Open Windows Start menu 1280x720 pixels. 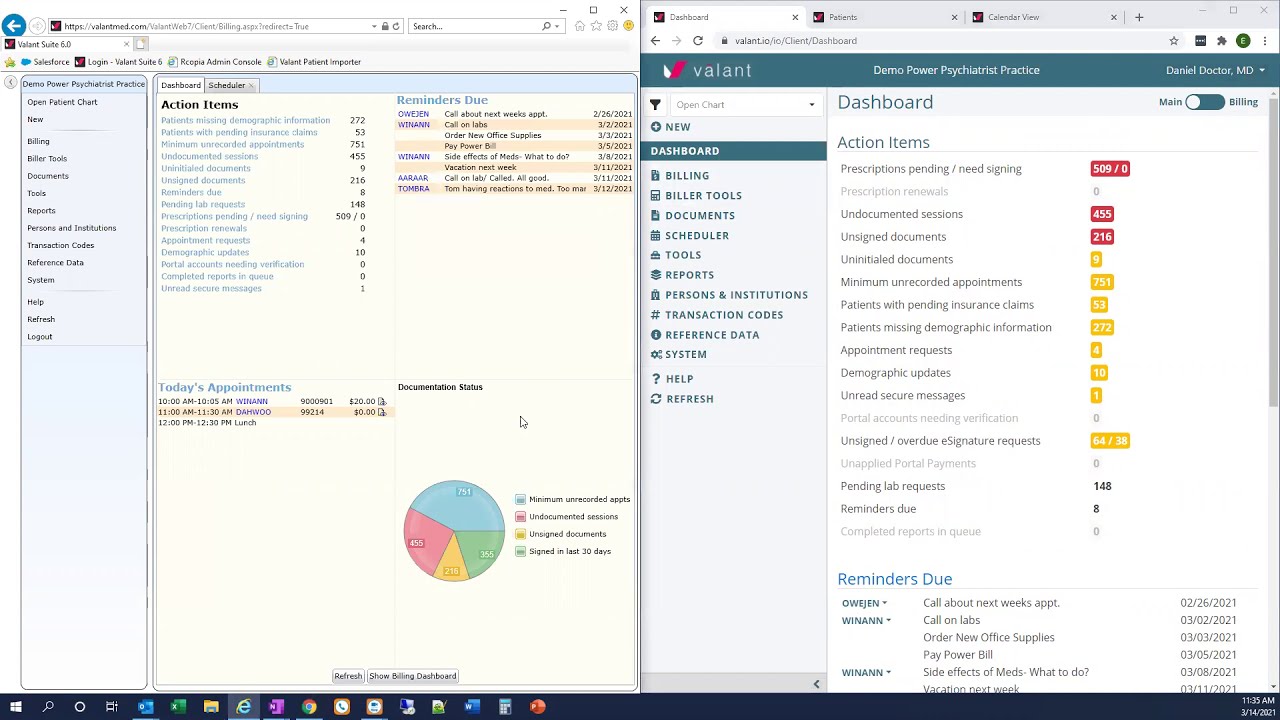(x=15, y=707)
